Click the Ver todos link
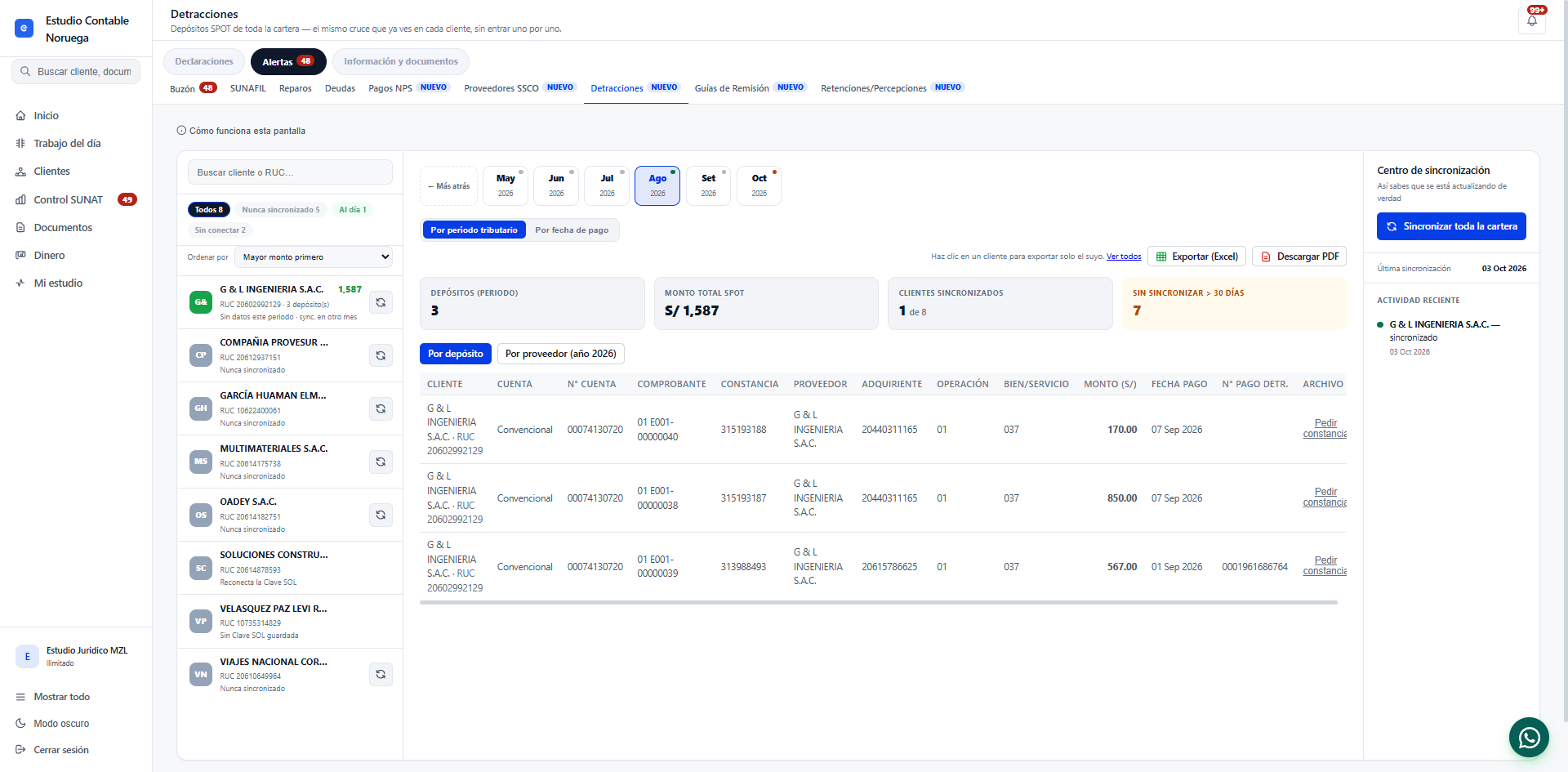1568x772 pixels. click(1124, 257)
